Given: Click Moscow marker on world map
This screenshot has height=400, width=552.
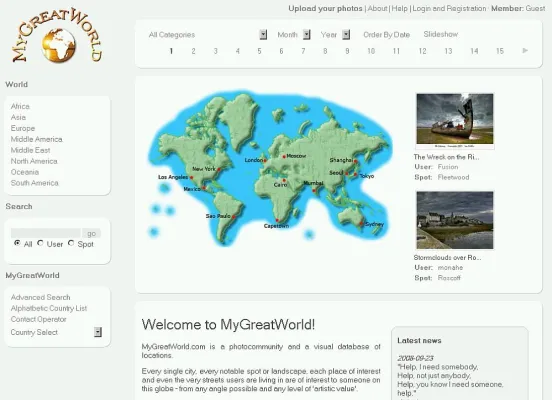Looking at the screenshot, I should tap(284, 156).
